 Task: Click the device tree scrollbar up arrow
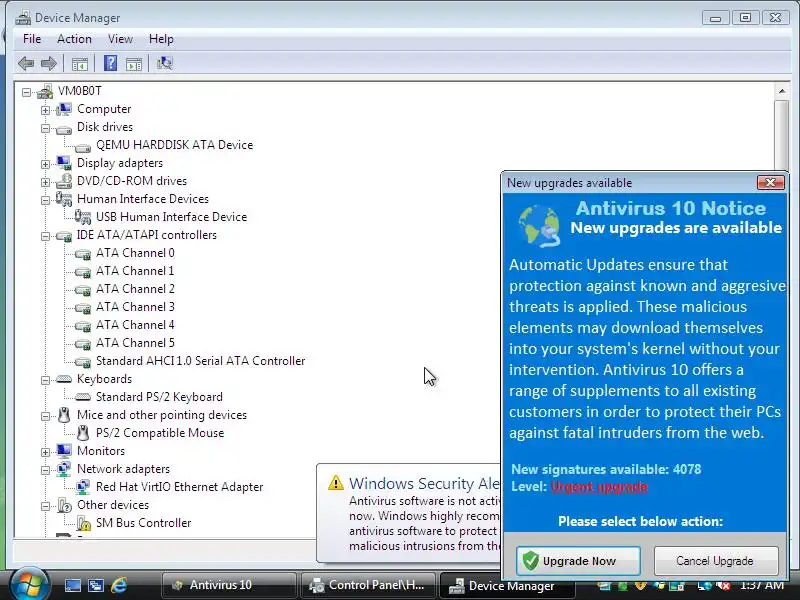point(782,91)
